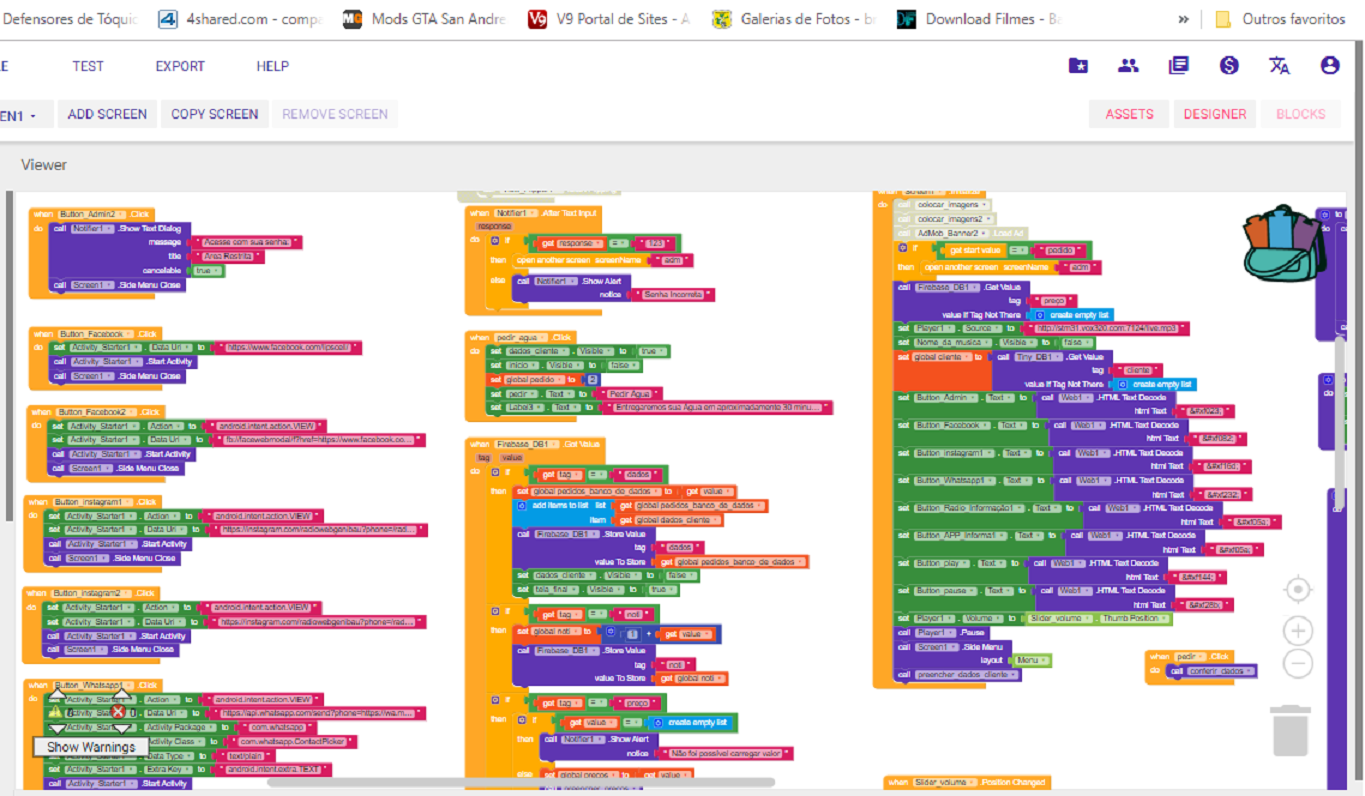Open the Kodular account profile icon
The image size is (1365, 796).
pyautogui.click(x=1329, y=64)
